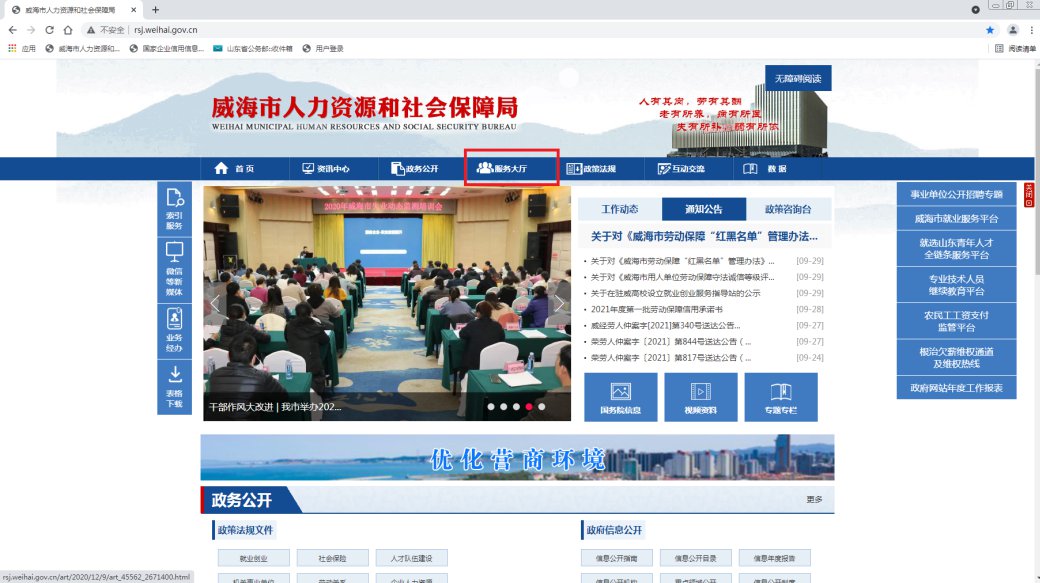Viewport: 1040px width, 583px height.
Task: Click 更多 in the 政务公开 section header
Action: tap(814, 499)
